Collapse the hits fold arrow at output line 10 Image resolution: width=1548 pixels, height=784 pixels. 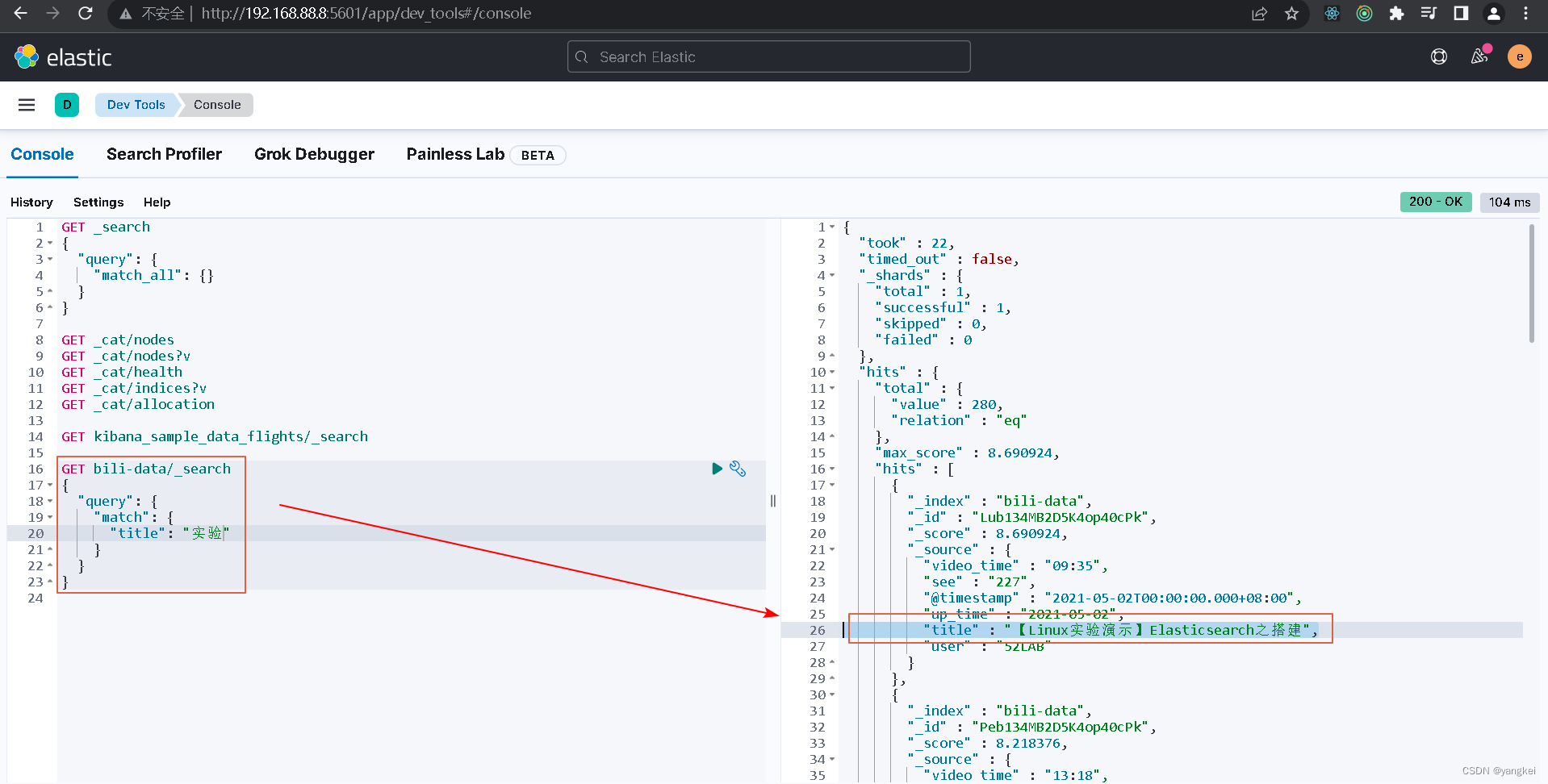coord(832,373)
